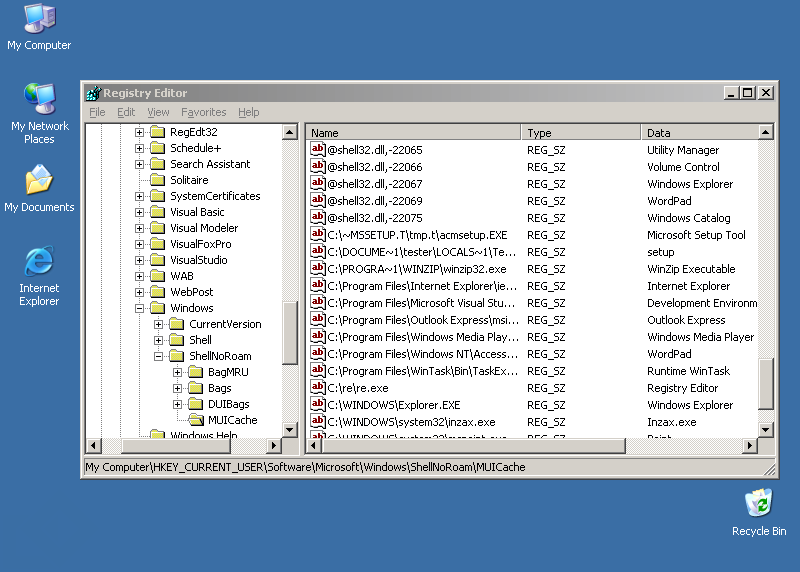This screenshot has height=572, width=800.
Task: Expand the BagMRU key
Action: (x=177, y=372)
